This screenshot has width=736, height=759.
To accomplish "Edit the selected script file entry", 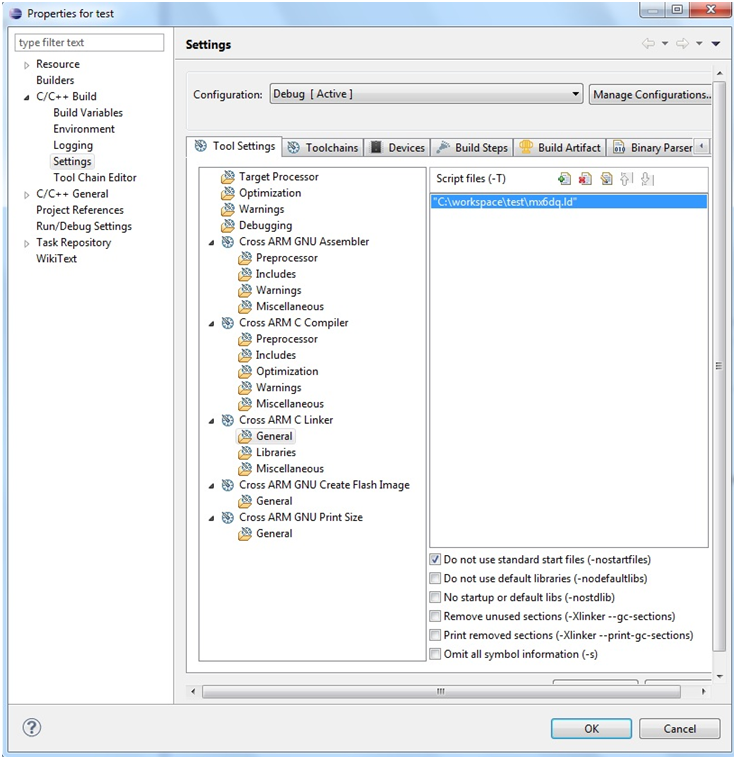I will (606, 179).
